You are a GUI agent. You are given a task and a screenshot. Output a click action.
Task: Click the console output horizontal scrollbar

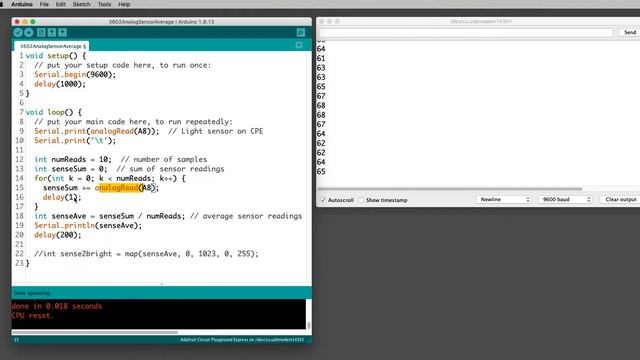(95, 332)
